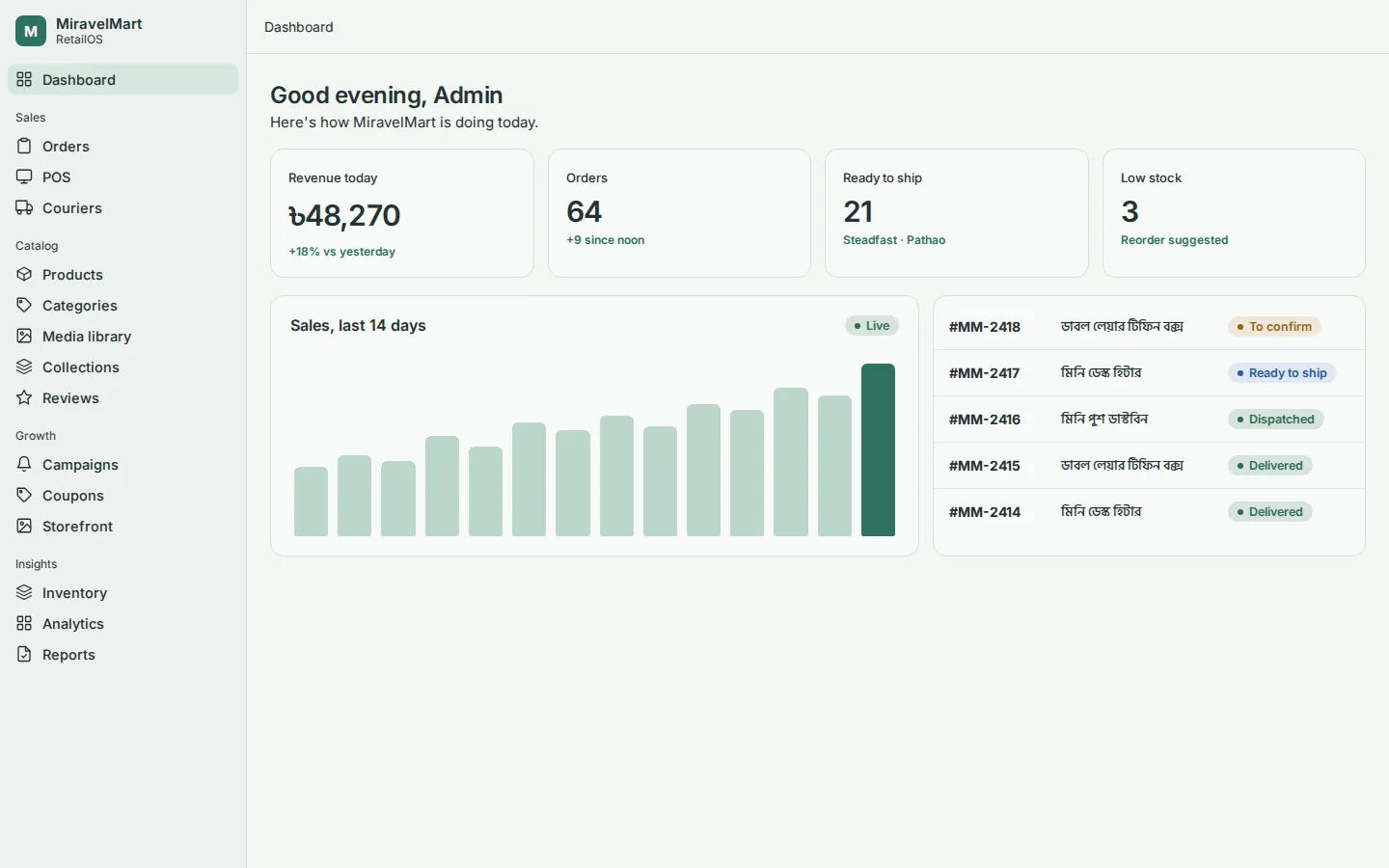Click the Insights section heading in sidebar
This screenshot has width=1389, height=868.
[x=37, y=564]
